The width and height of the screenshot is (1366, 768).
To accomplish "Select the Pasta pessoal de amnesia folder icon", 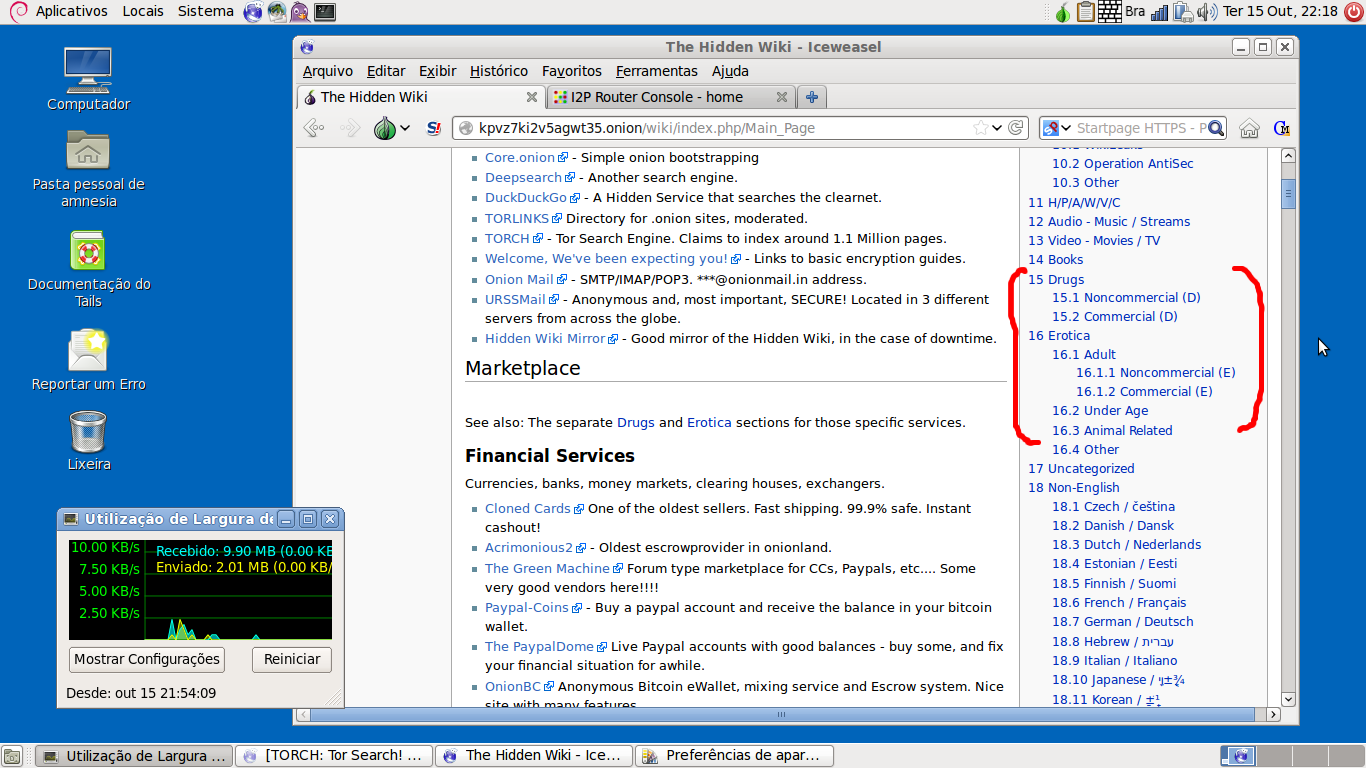I will 88,169.
